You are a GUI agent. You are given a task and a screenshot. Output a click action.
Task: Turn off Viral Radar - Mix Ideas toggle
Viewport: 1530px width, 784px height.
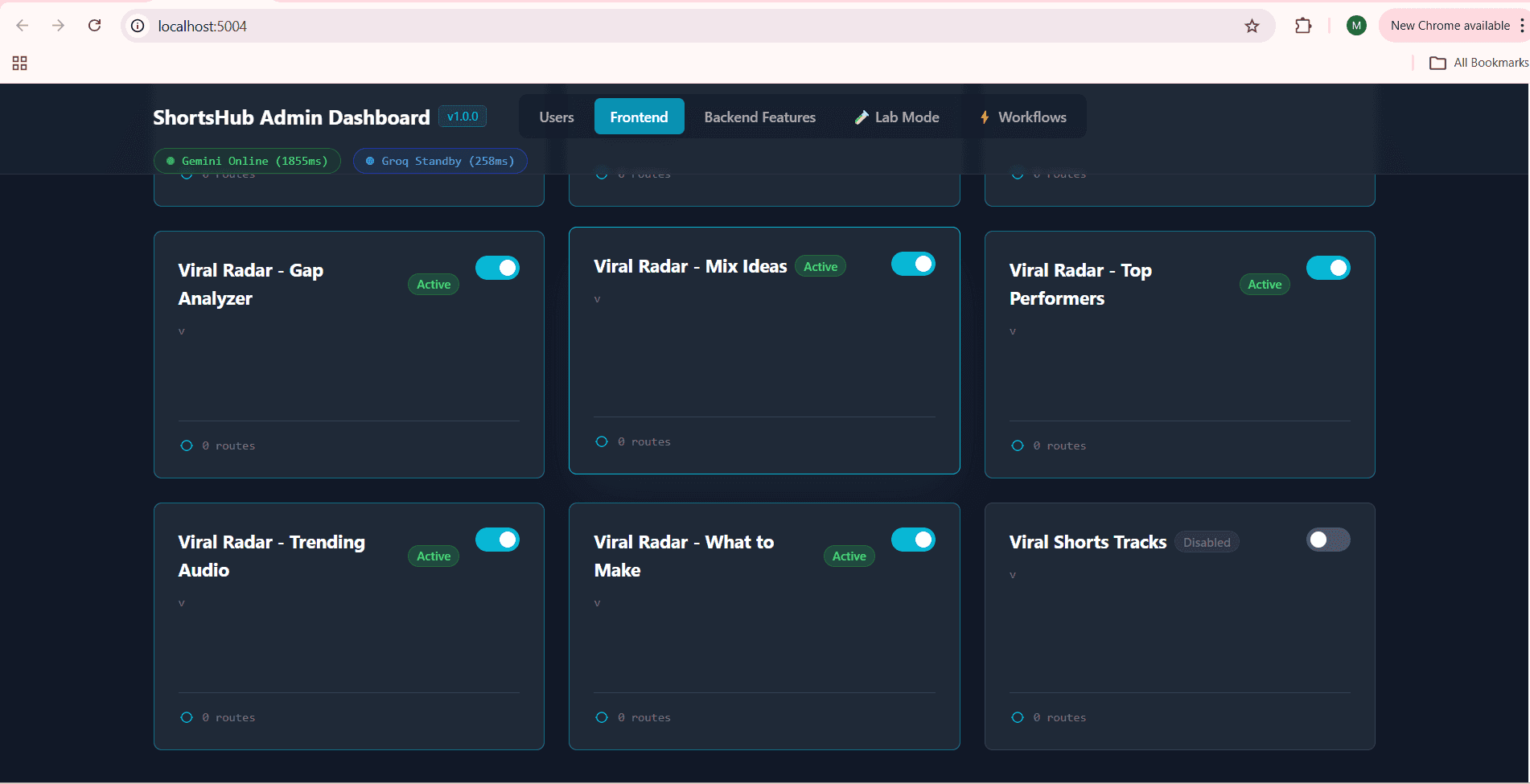tap(913, 264)
